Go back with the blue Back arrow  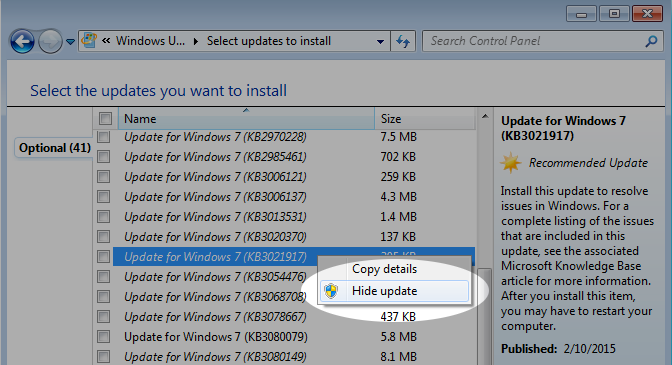22,42
